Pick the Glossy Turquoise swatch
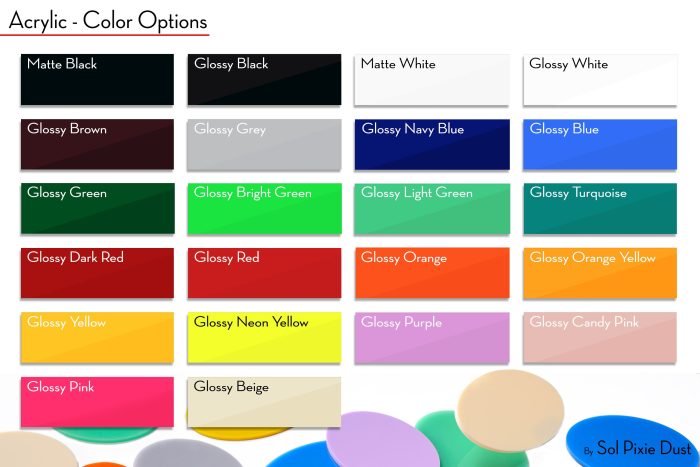The width and height of the screenshot is (700, 467). pos(600,209)
